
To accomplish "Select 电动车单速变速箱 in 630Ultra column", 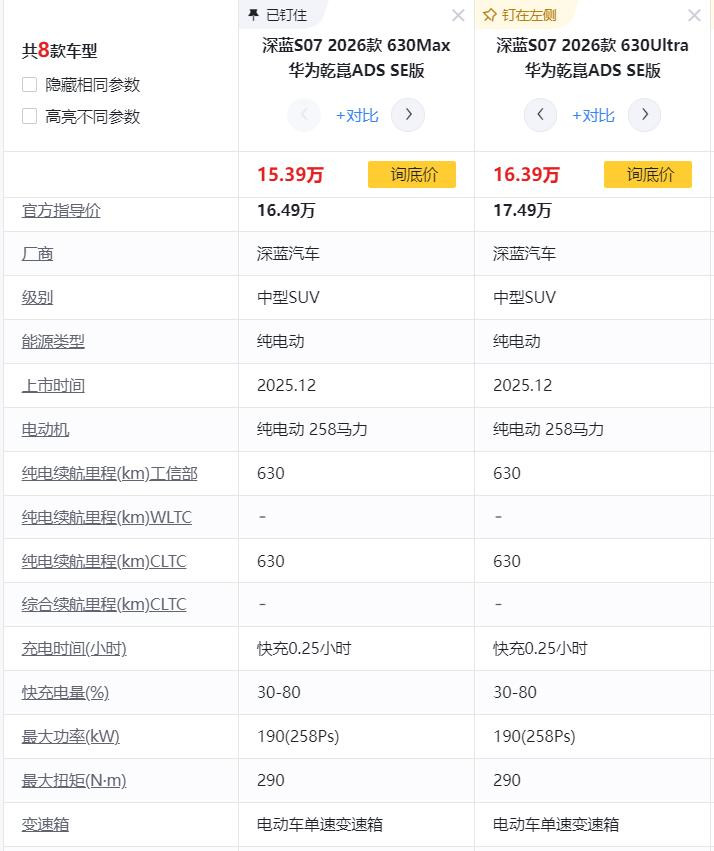I will pyautogui.click(x=556, y=824).
